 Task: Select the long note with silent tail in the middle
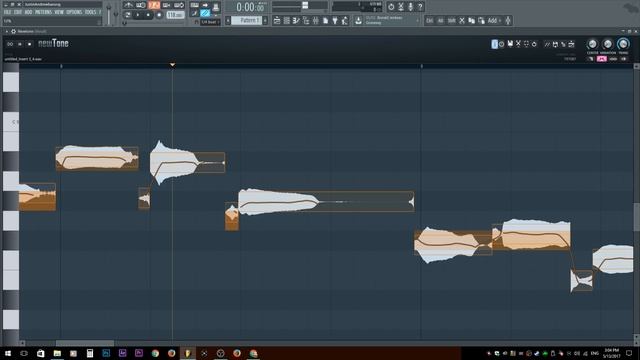tap(326, 201)
